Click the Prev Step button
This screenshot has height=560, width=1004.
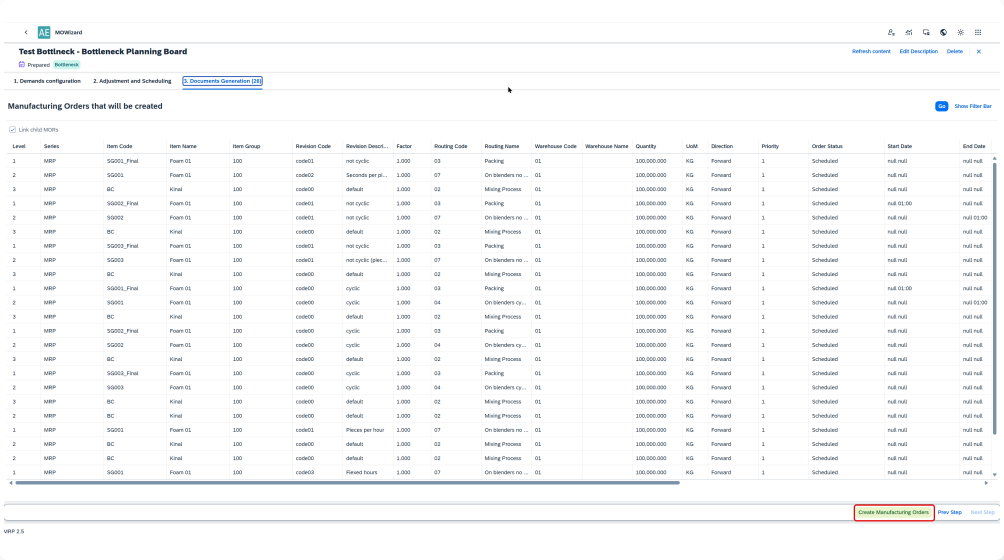click(949, 512)
